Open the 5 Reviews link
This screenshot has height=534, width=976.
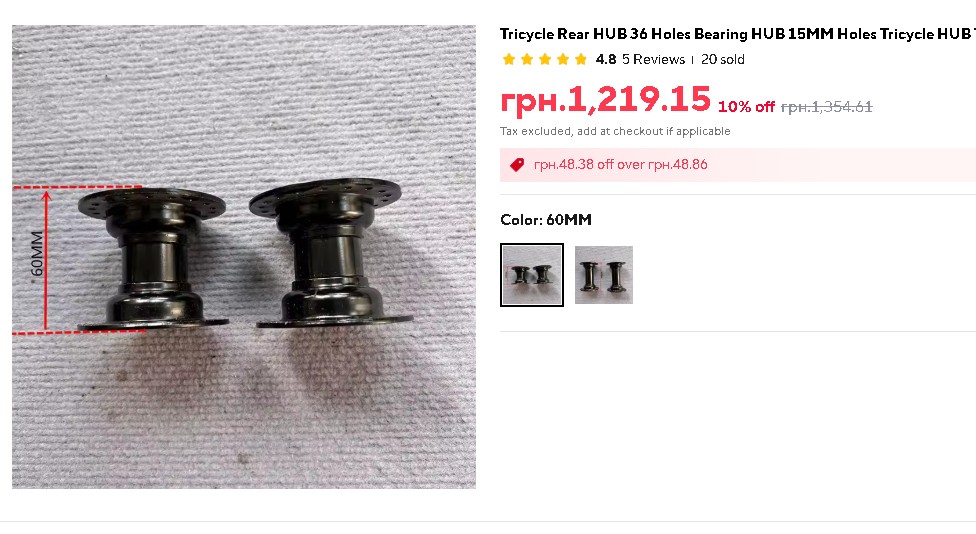coord(653,59)
